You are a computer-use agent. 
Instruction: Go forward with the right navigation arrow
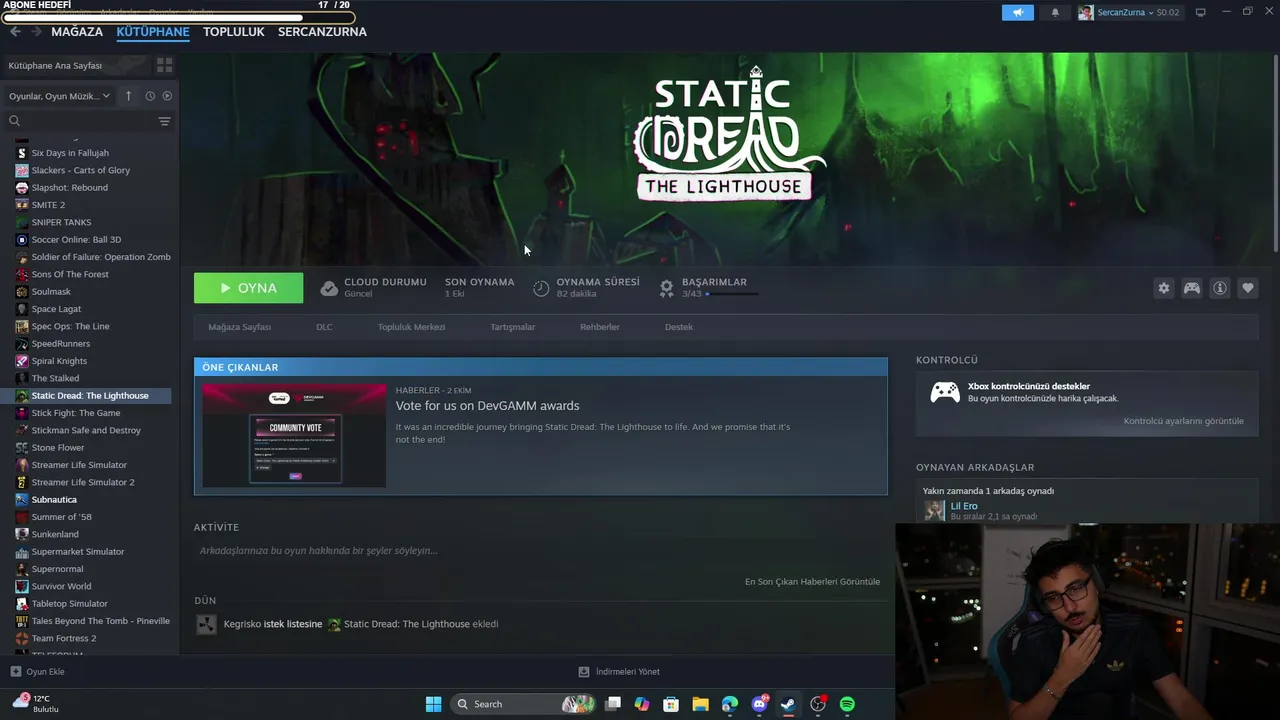[x=36, y=32]
